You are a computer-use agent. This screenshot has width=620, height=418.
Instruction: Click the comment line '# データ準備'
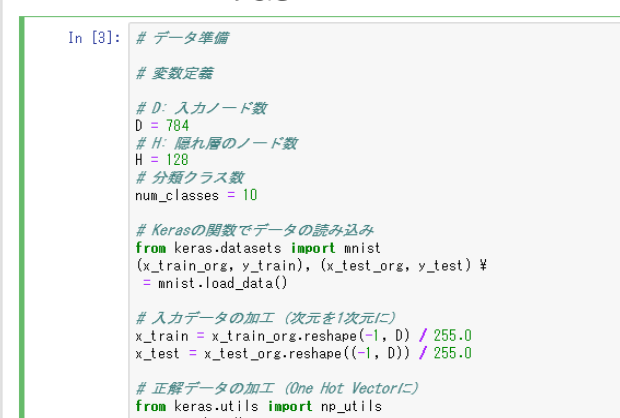pos(182,38)
